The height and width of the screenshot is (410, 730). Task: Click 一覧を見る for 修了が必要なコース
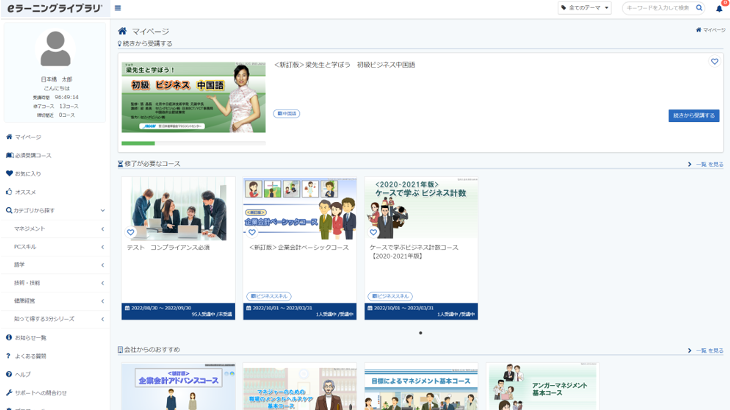click(705, 164)
